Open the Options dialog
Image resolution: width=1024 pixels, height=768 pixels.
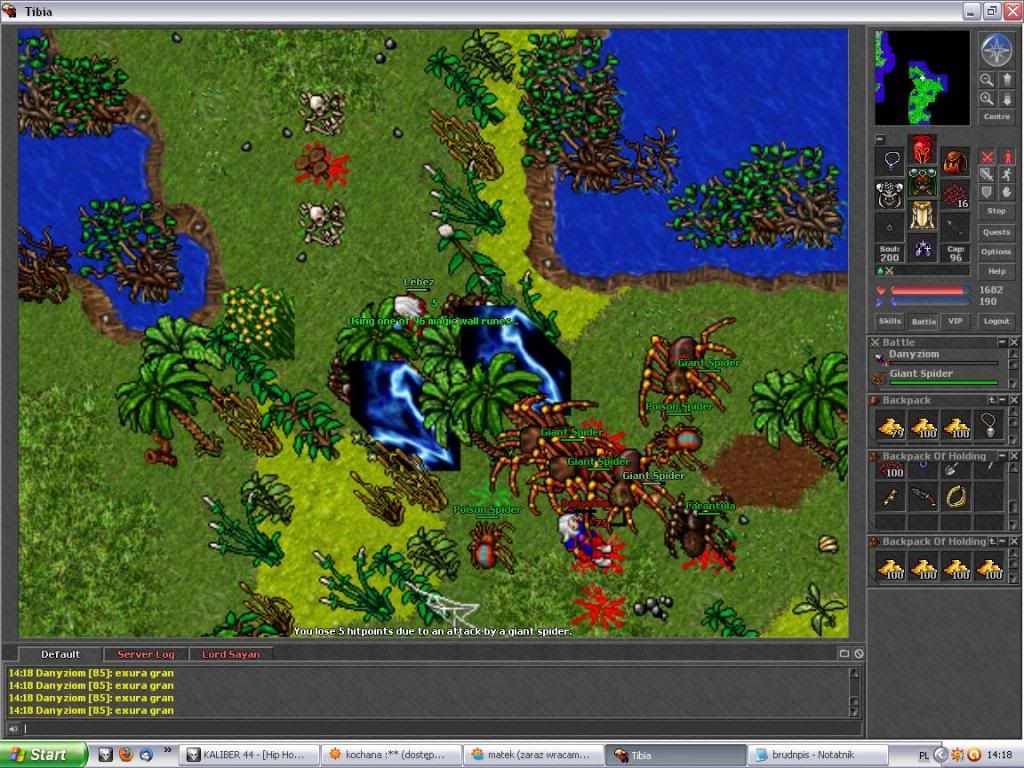[x=997, y=251]
